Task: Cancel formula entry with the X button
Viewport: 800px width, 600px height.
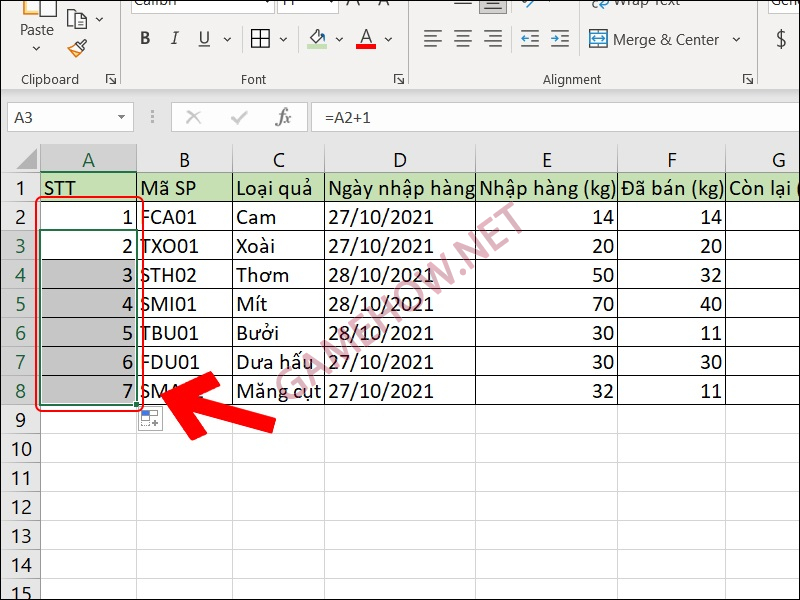Action: pos(193,116)
